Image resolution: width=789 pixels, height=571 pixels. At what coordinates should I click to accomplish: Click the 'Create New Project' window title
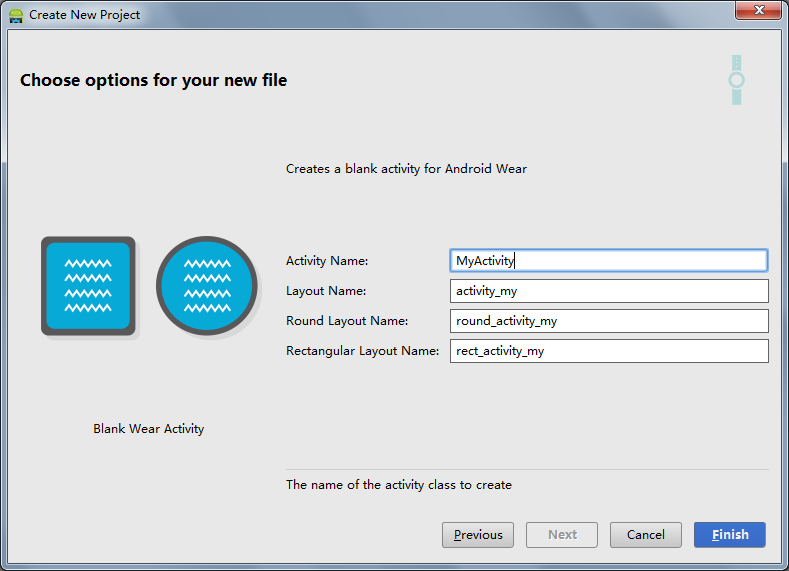pyautogui.click(x=85, y=15)
